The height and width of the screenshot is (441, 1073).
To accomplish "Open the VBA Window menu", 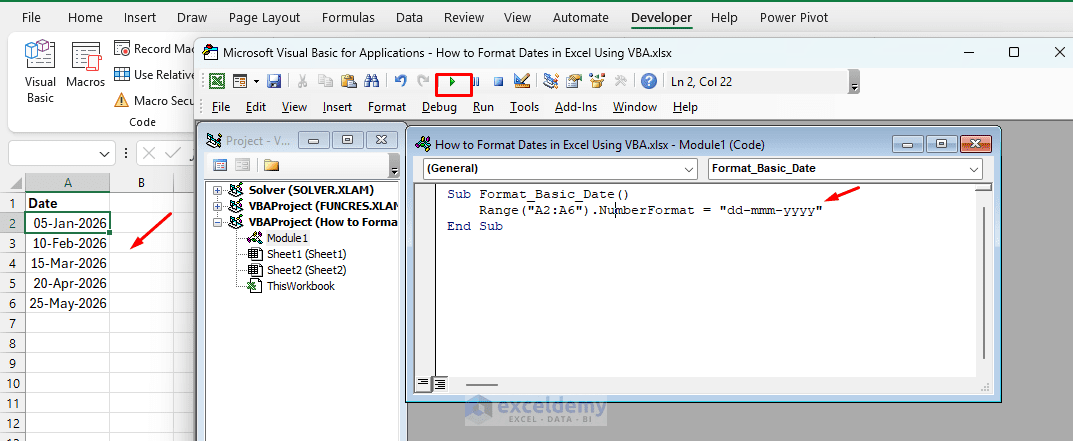I will point(635,107).
